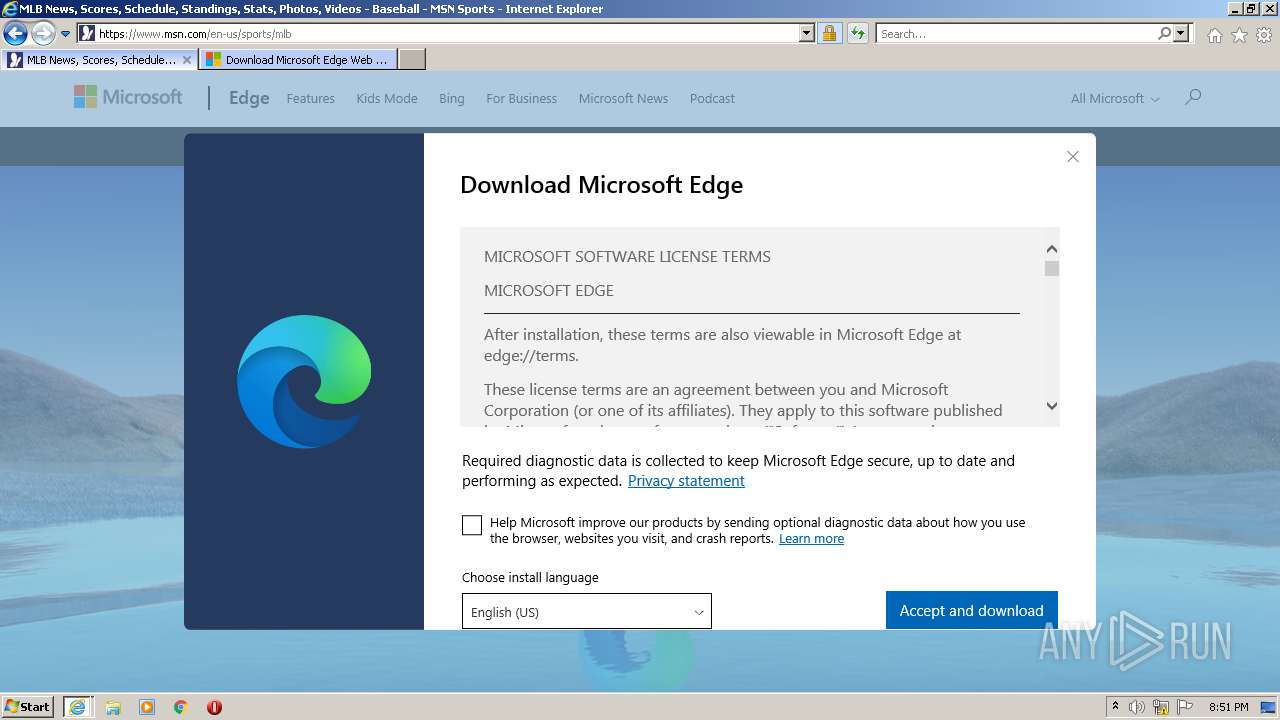Click the search magnifier icon in IE
Screen dimensions: 1280x720
point(1164,34)
